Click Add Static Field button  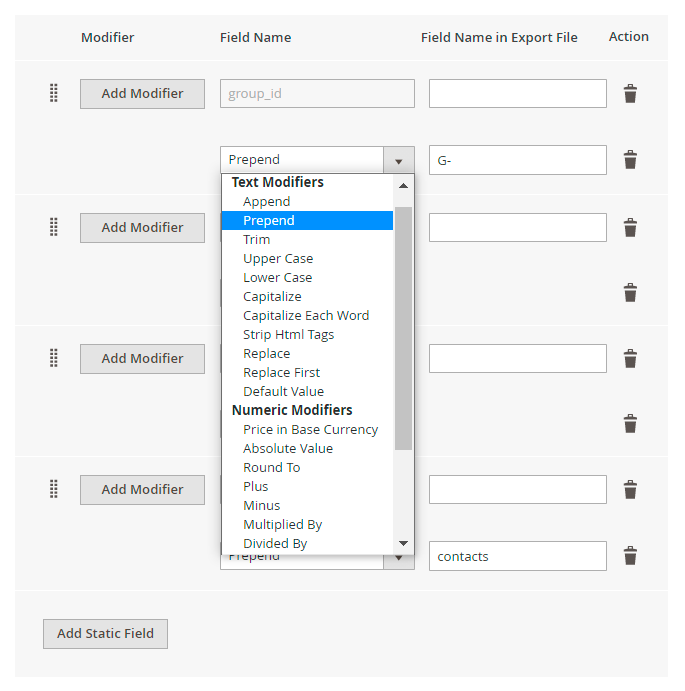(105, 633)
